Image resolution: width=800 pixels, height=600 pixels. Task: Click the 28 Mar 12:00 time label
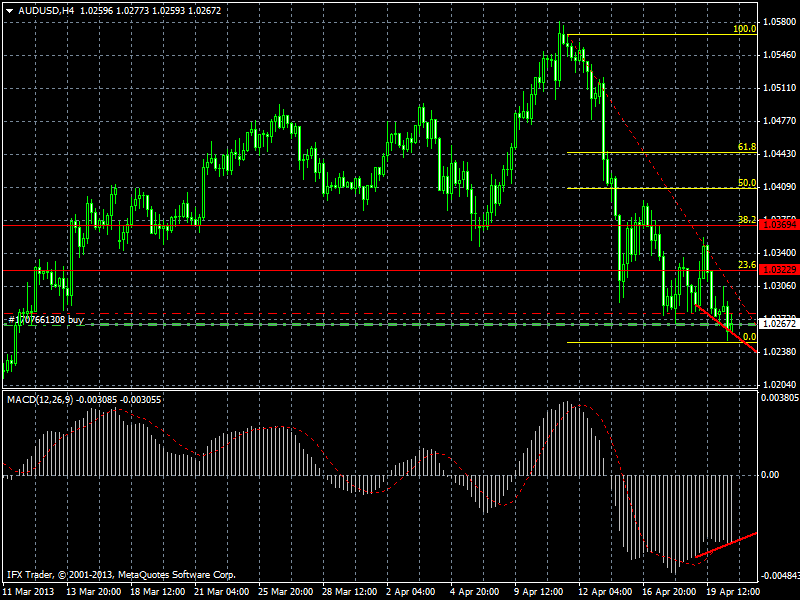pyautogui.click(x=349, y=592)
